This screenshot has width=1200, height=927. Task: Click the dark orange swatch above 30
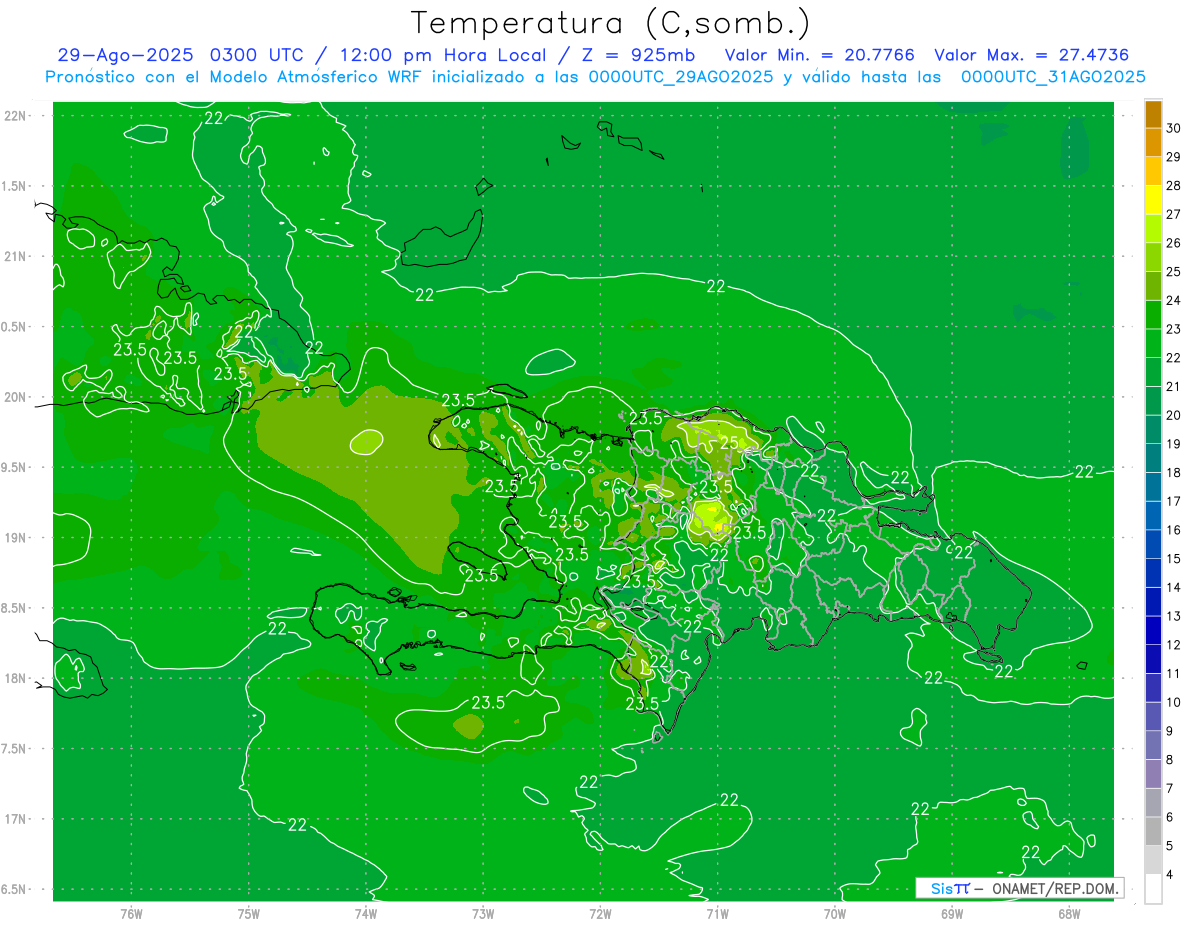pos(1153,114)
